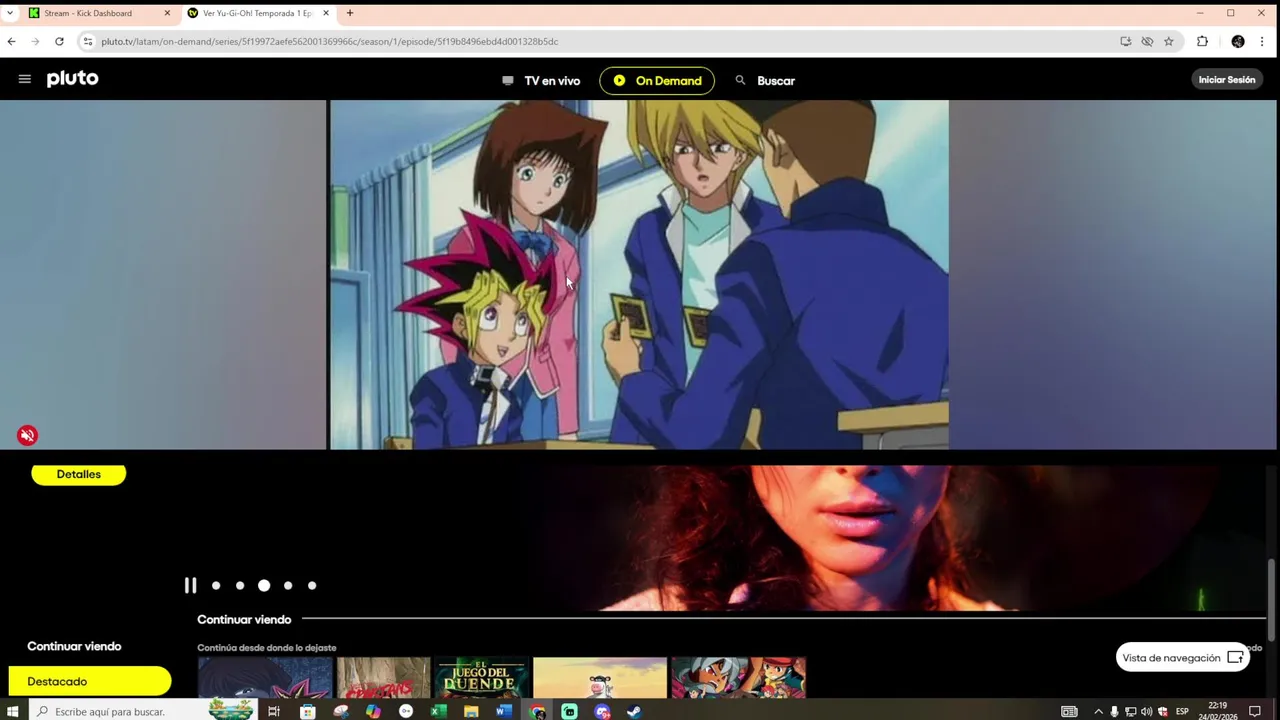Open the Yu-Gi-Oh thumbnail in Continuar viendo
The image size is (1280, 720).
click(x=265, y=677)
